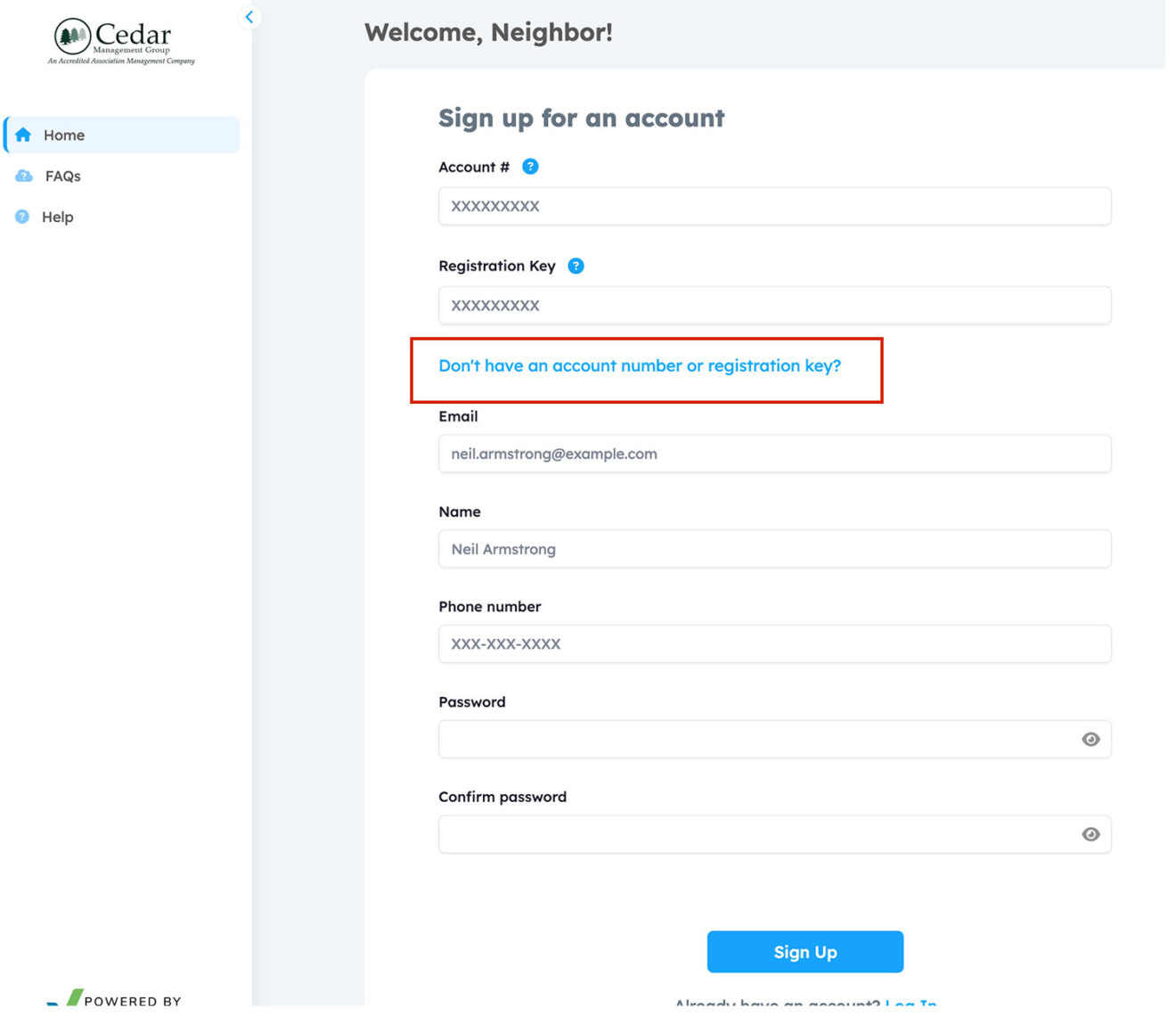
Task: Click the Phone number input field
Action: [x=774, y=643]
